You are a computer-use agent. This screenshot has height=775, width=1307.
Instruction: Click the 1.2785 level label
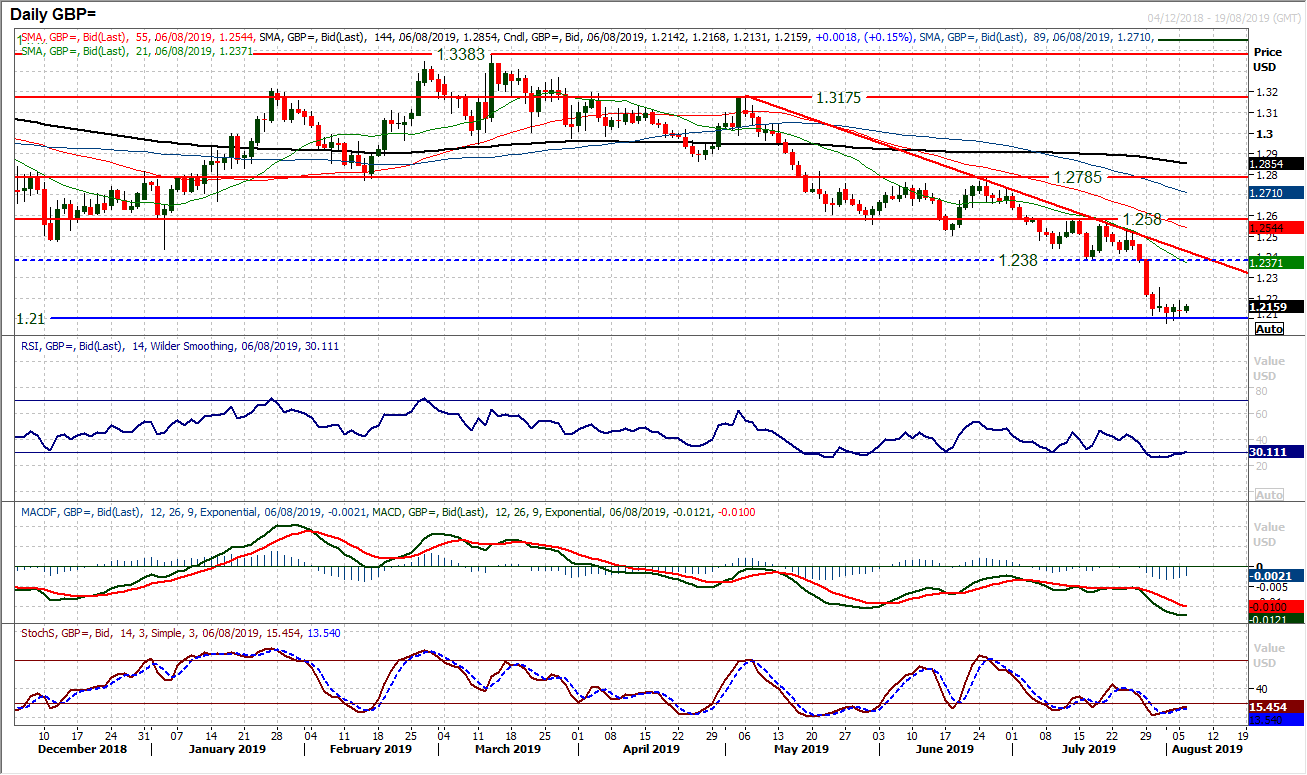pyautogui.click(x=1077, y=177)
